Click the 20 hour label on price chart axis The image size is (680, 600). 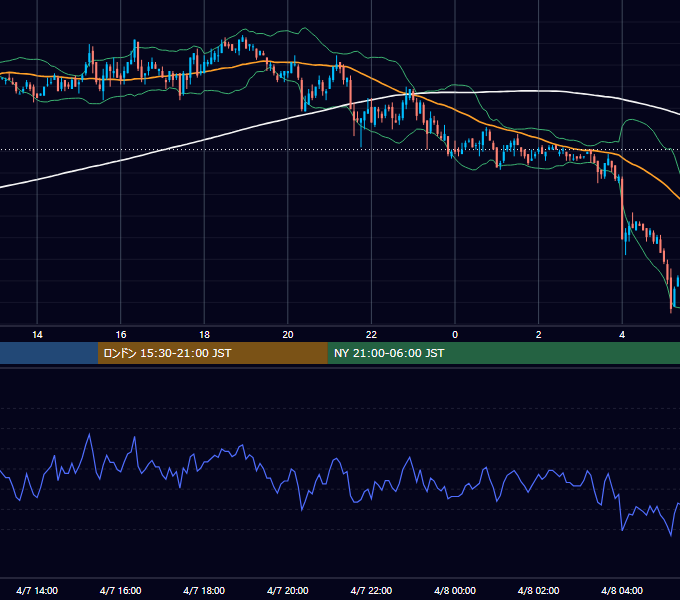[288, 335]
